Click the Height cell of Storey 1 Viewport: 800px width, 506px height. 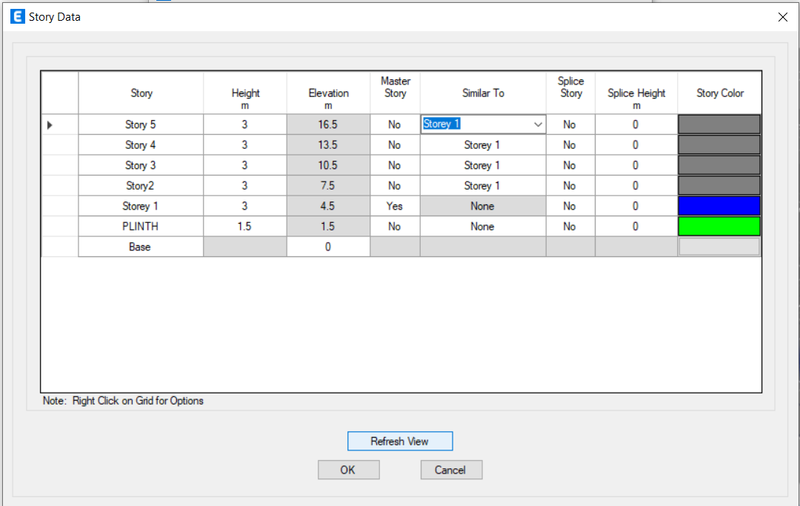click(x=245, y=206)
